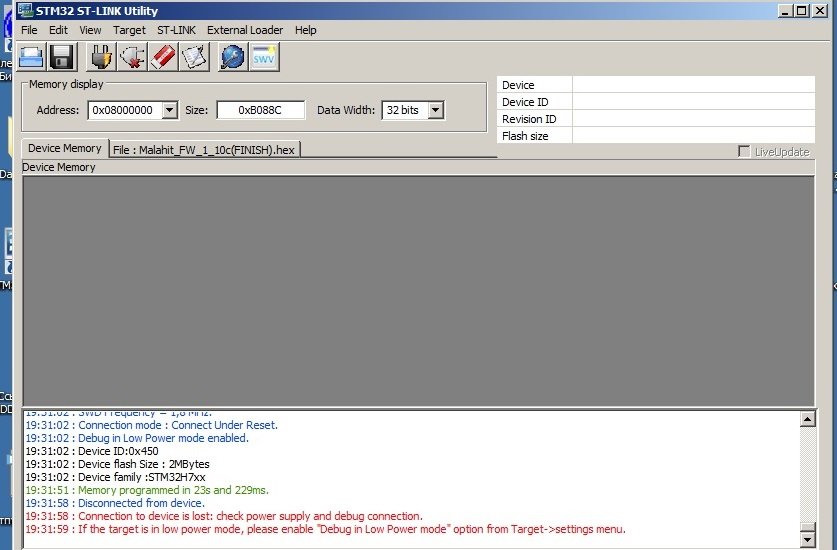Screen dimensions: 837x550
Task: Select log line "Device flash Size : 2MBytes"
Action: pyautogui.click(x=117, y=464)
